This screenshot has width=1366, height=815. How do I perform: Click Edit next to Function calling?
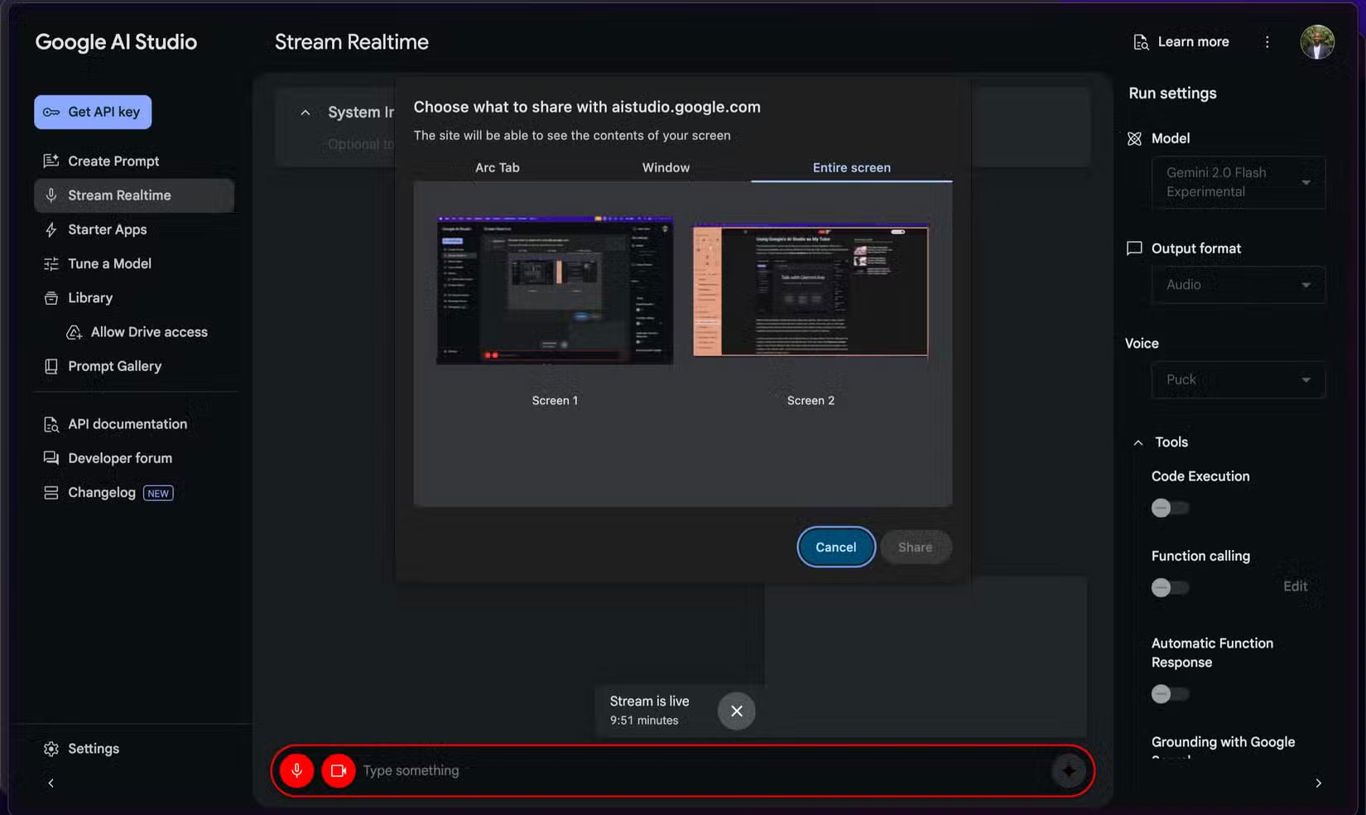[1295, 586]
